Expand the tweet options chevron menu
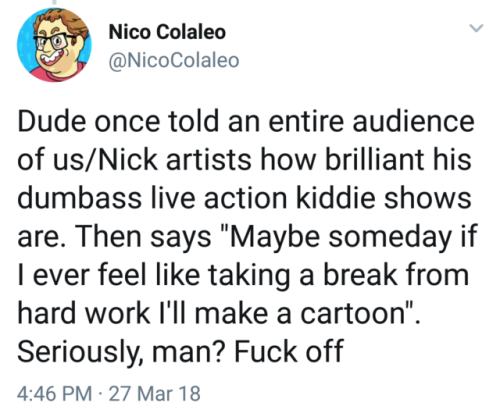 tap(476, 28)
